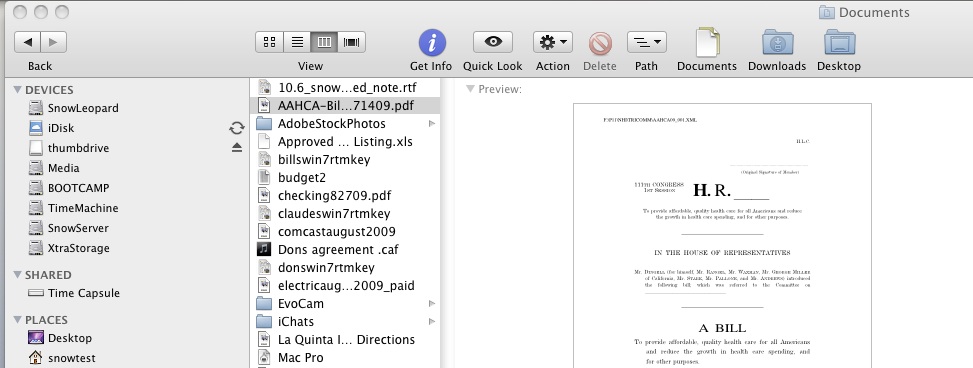Select Approved ... Listing.xls file
The image size is (973, 368).
pyautogui.click(x=346, y=141)
